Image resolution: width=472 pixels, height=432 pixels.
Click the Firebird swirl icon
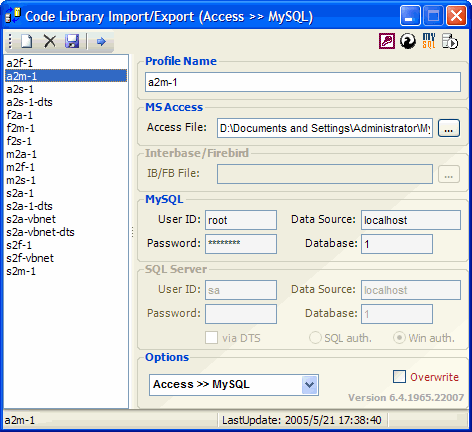pyautogui.click(x=408, y=41)
